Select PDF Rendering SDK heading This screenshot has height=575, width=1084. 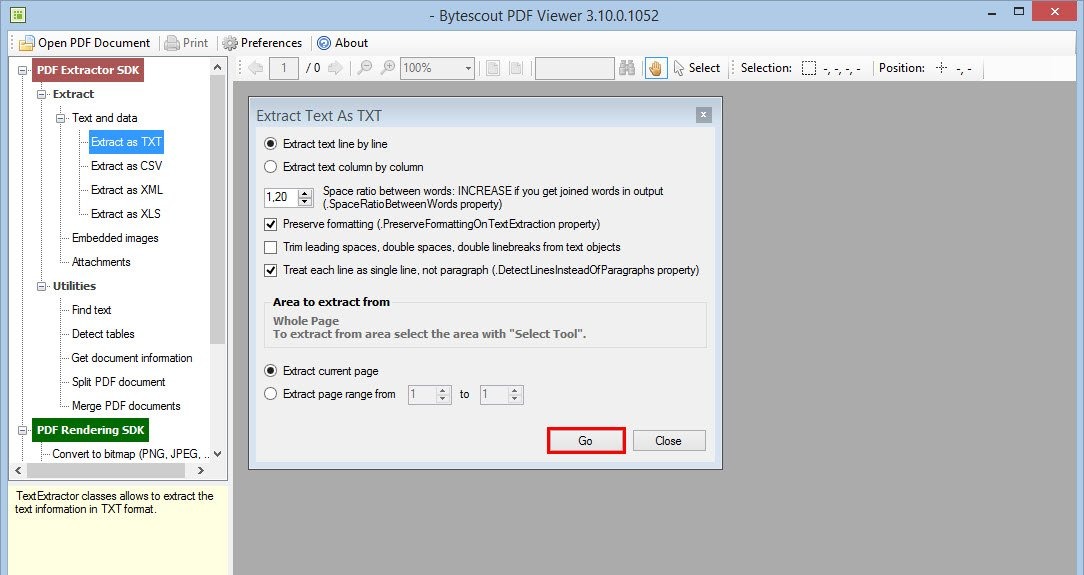click(91, 430)
